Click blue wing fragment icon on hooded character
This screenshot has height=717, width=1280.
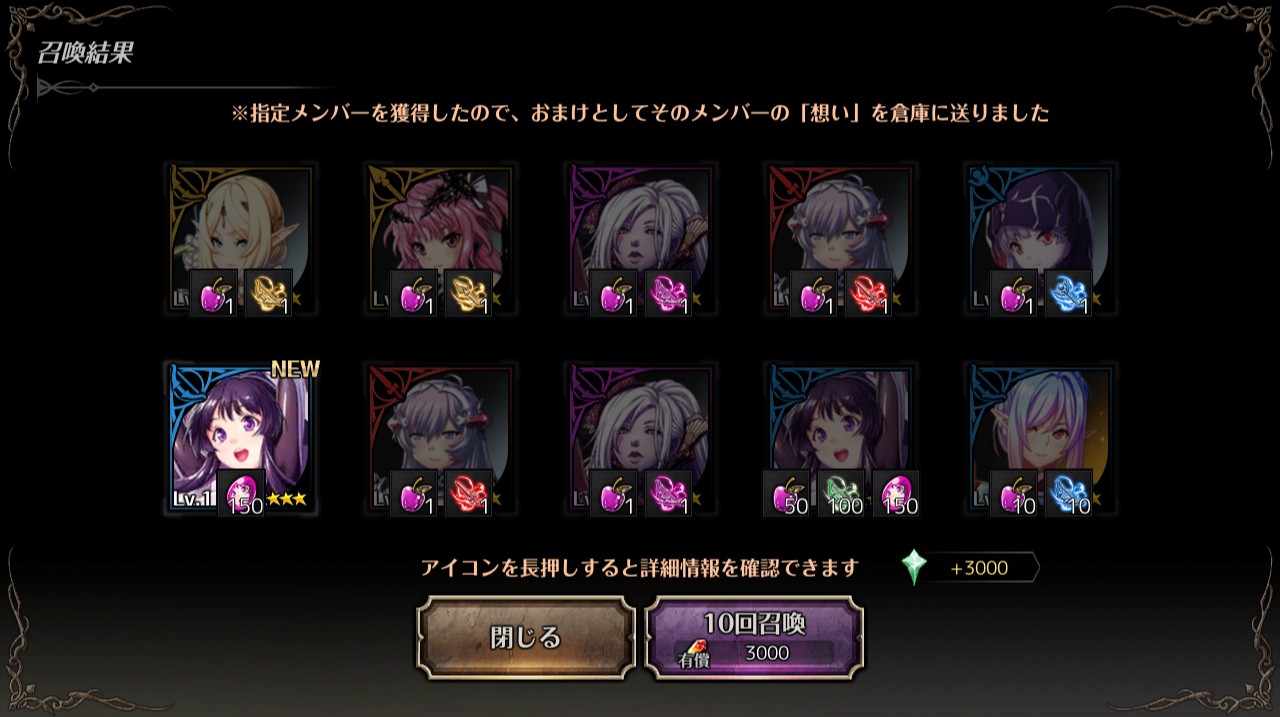[1068, 293]
